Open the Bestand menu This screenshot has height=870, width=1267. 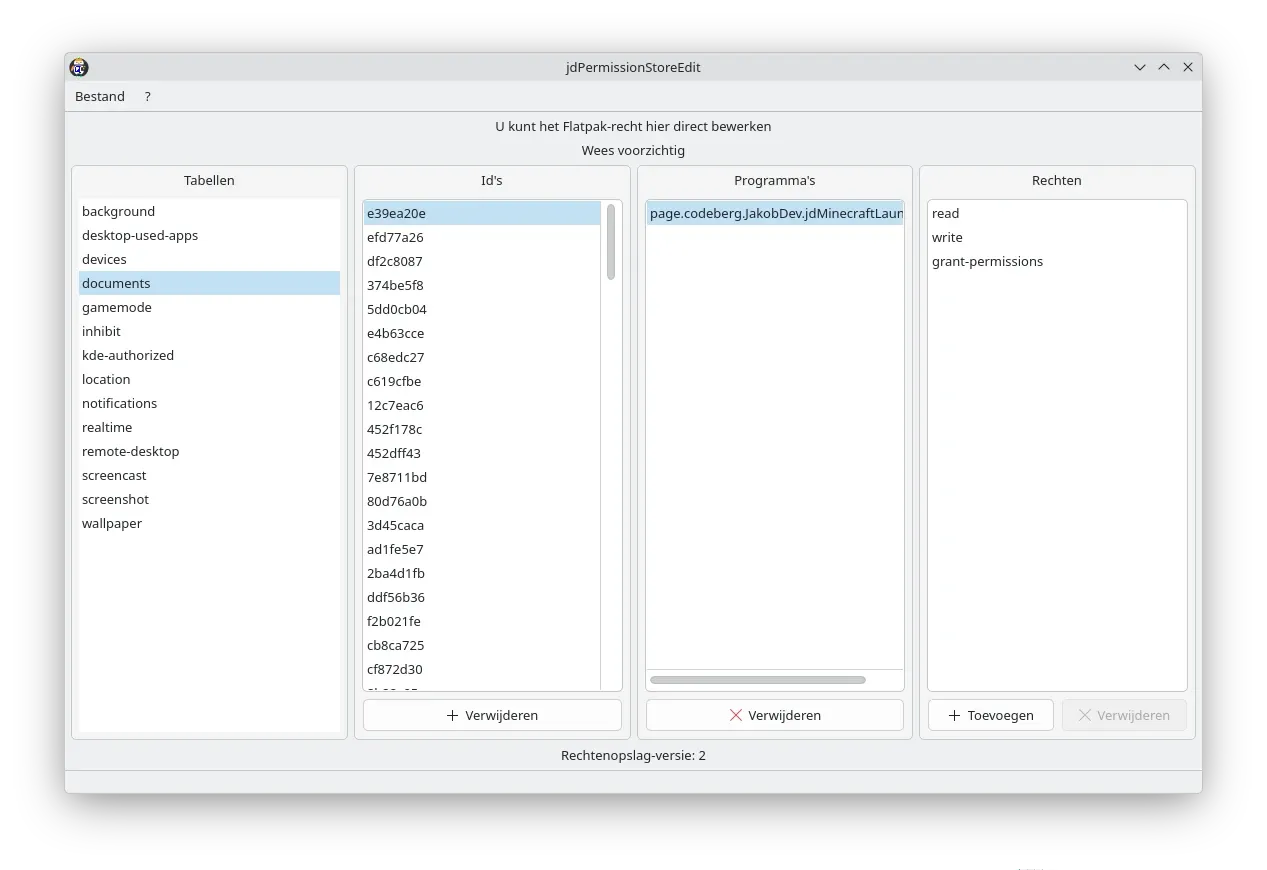(100, 96)
